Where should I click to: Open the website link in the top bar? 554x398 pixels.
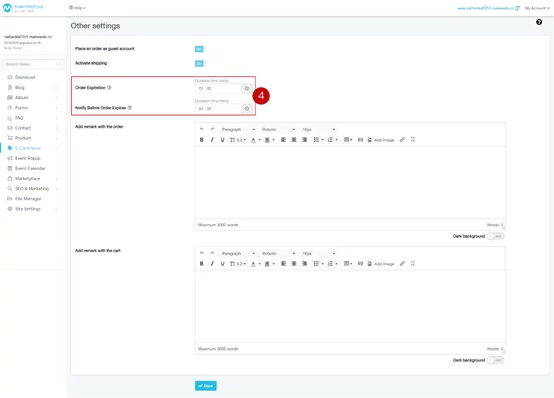pos(488,8)
